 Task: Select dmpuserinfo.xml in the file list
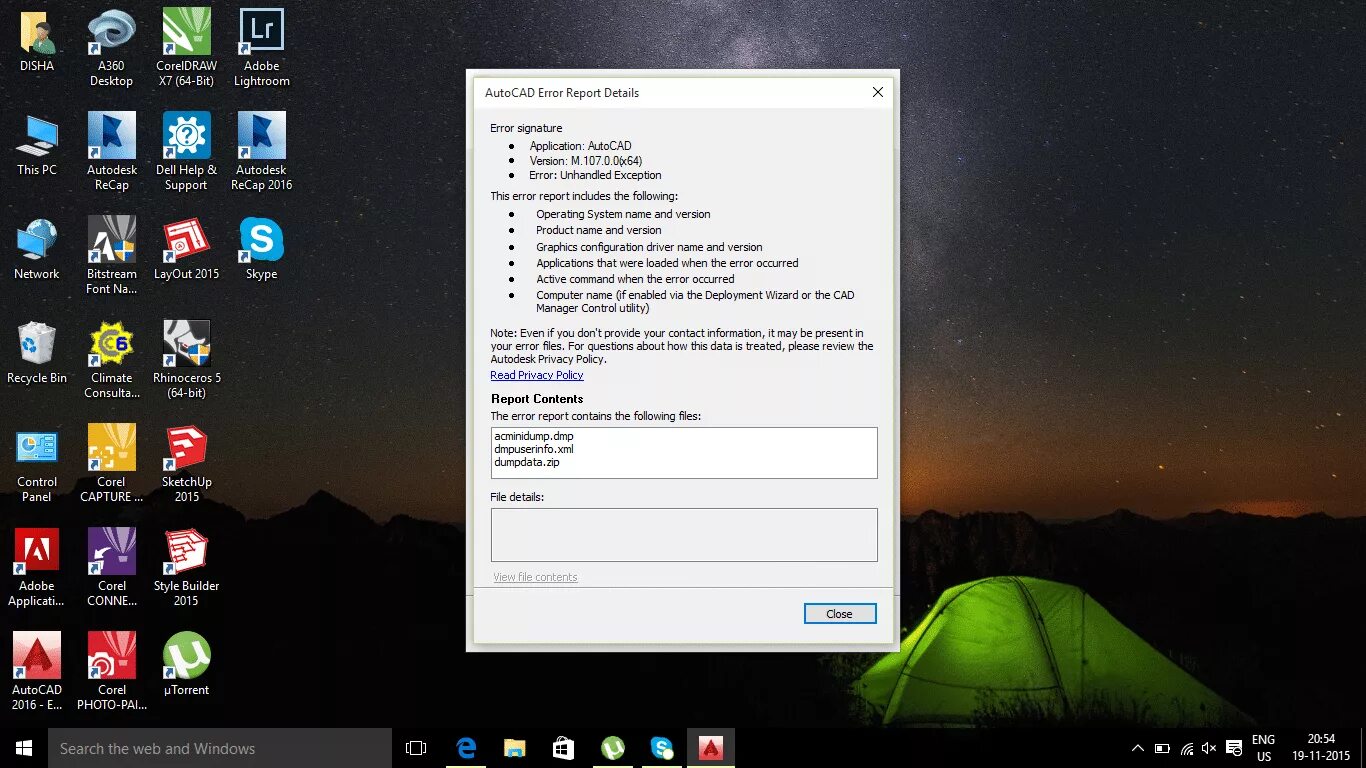[x=534, y=449]
